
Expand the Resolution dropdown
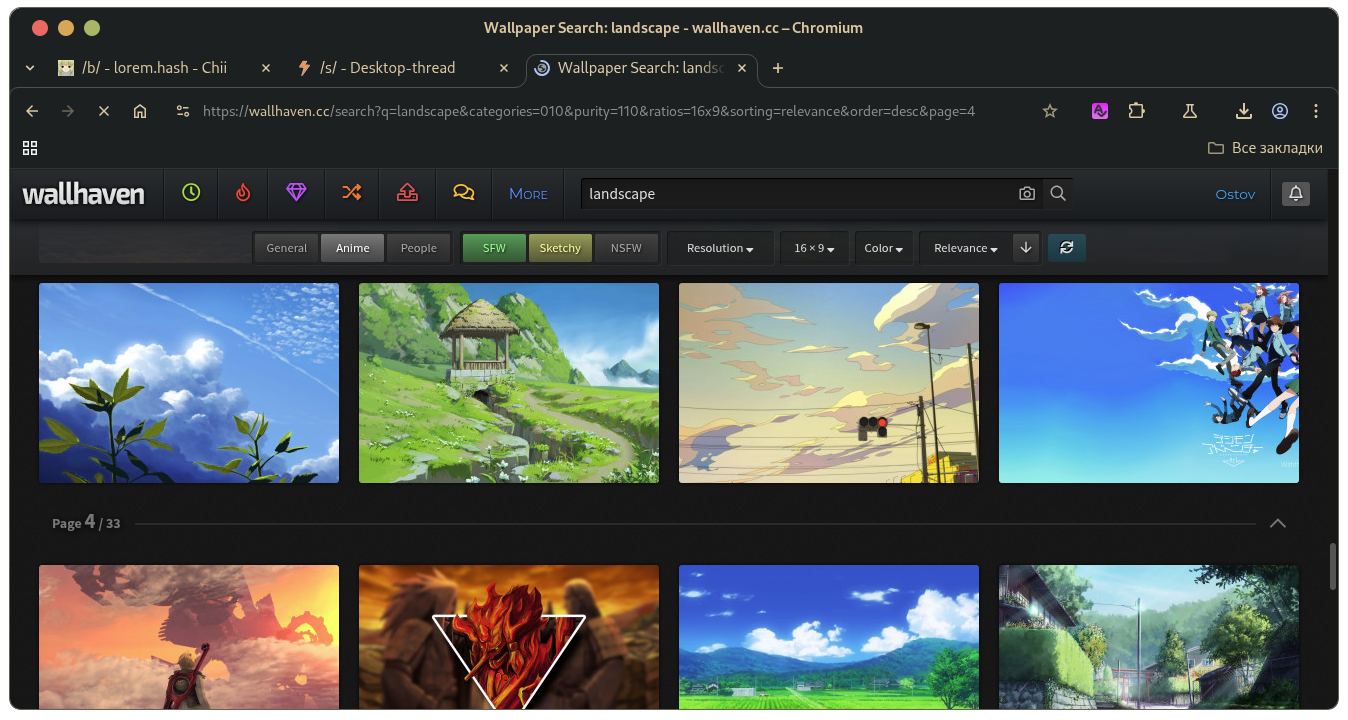click(720, 248)
